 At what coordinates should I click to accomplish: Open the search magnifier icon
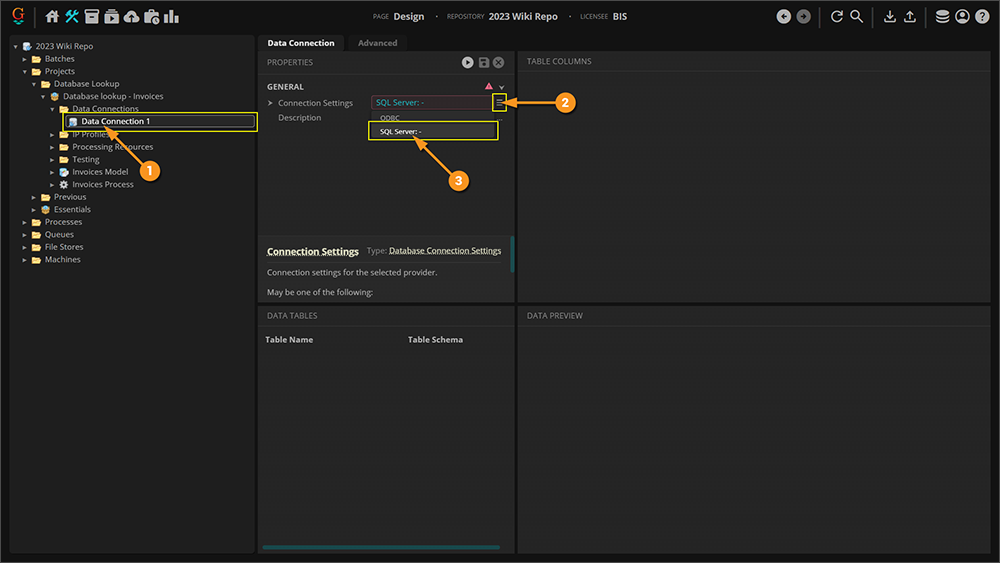point(856,17)
